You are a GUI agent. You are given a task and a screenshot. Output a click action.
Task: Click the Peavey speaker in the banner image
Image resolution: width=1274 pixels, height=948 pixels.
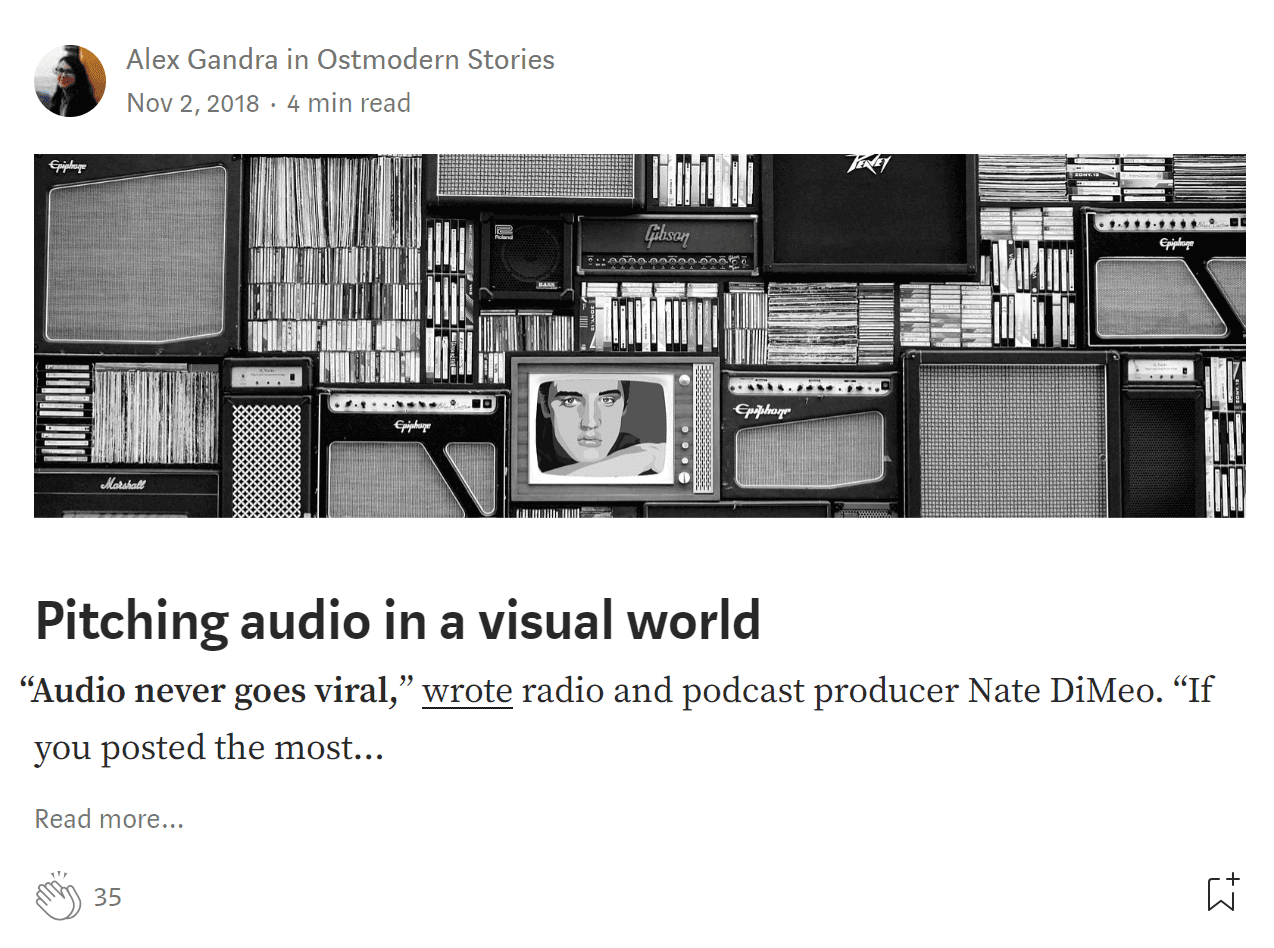[868, 212]
